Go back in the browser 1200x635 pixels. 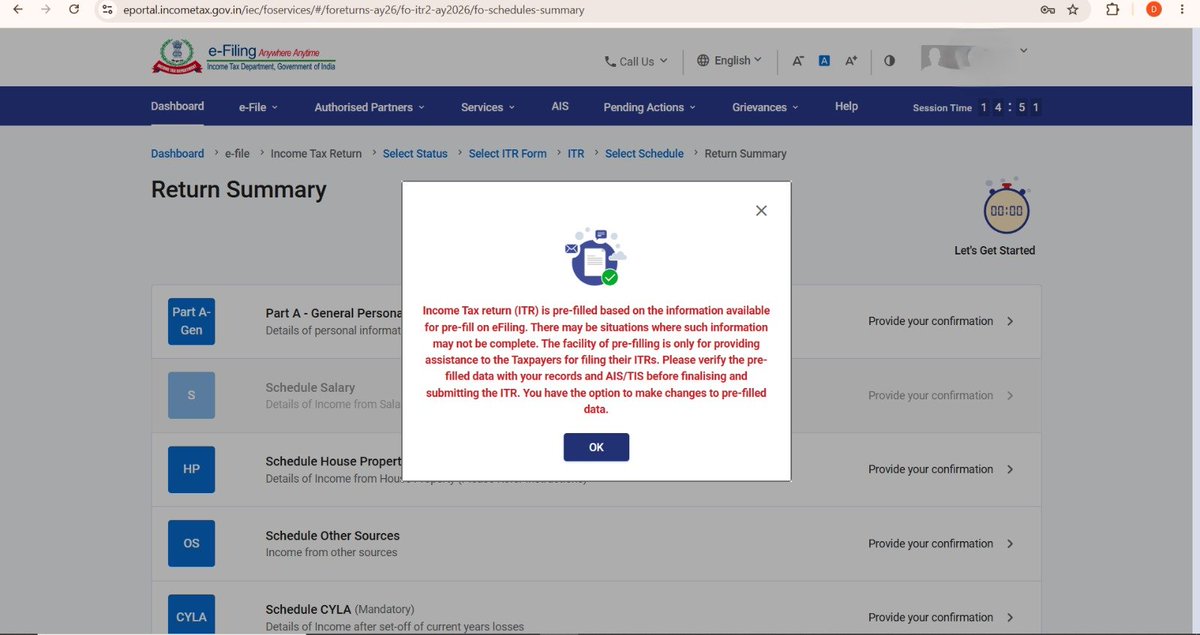pyautogui.click(x=17, y=10)
